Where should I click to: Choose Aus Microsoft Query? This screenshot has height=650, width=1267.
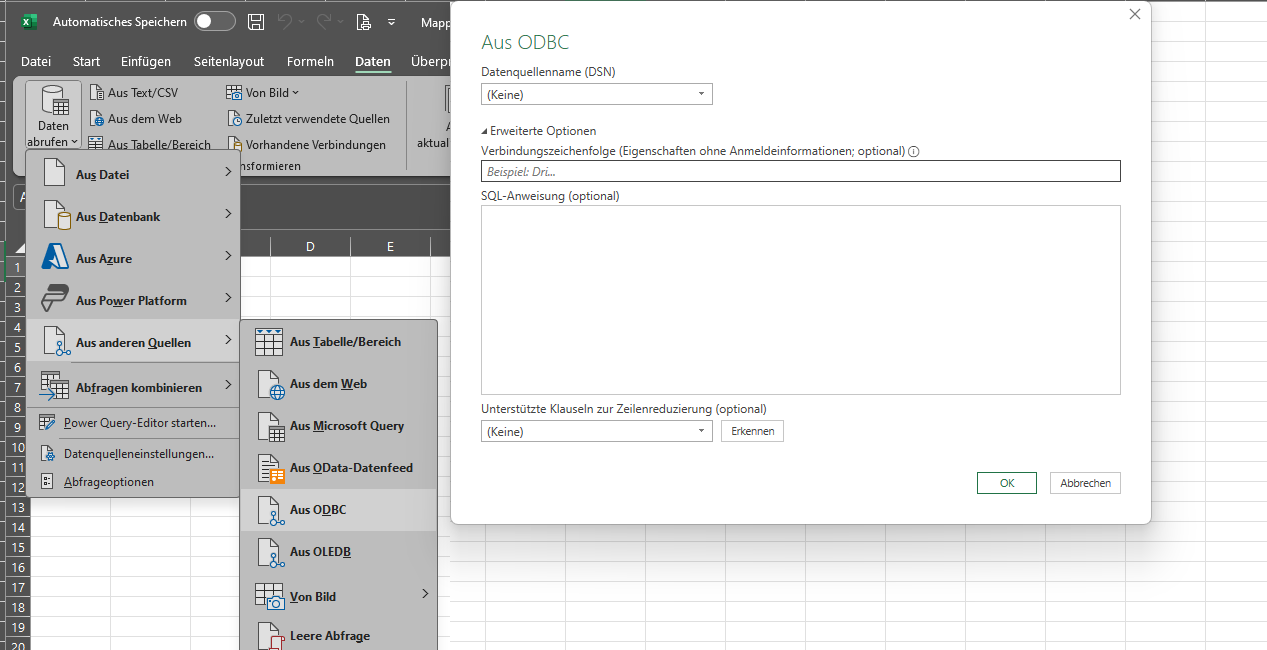point(339,425)
